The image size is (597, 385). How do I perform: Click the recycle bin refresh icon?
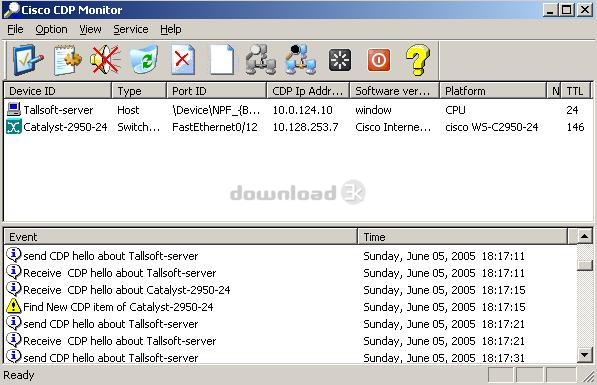[144, 60]
